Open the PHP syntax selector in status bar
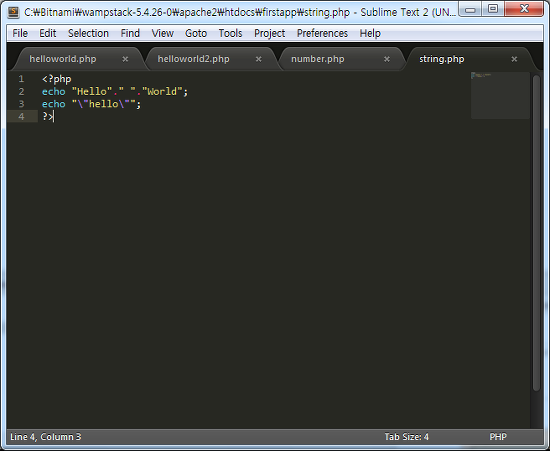The height and width of the screenshot is (451, 550). [x=498, y=437]
